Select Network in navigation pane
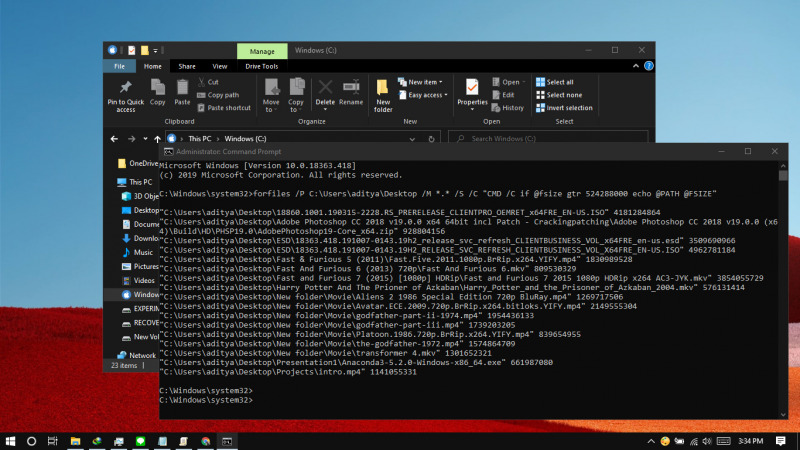The image size is (800, 450). (x=137, y=355)
